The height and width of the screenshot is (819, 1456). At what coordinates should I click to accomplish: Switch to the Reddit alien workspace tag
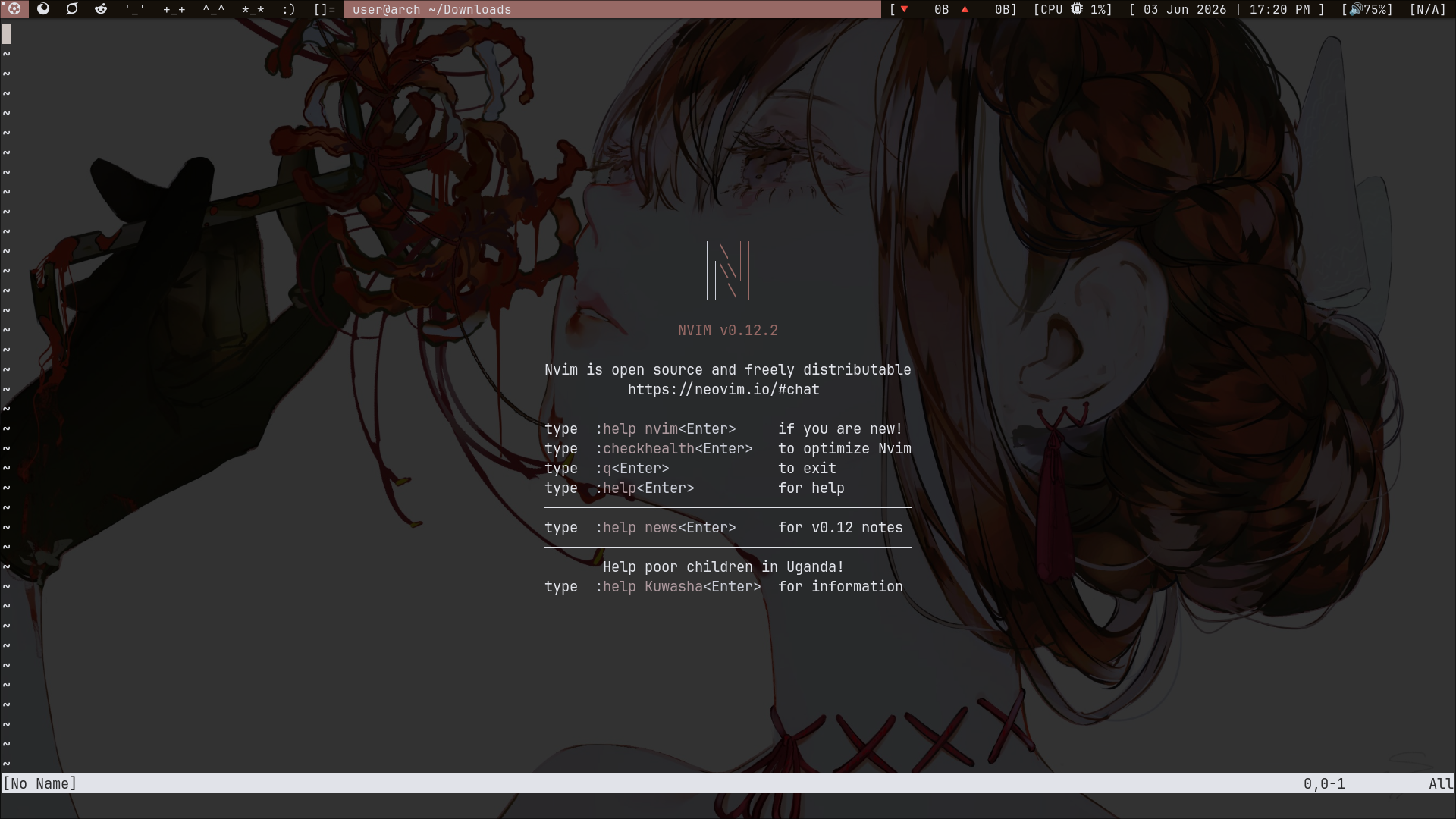pyautogui.click(x=101, y=9)
